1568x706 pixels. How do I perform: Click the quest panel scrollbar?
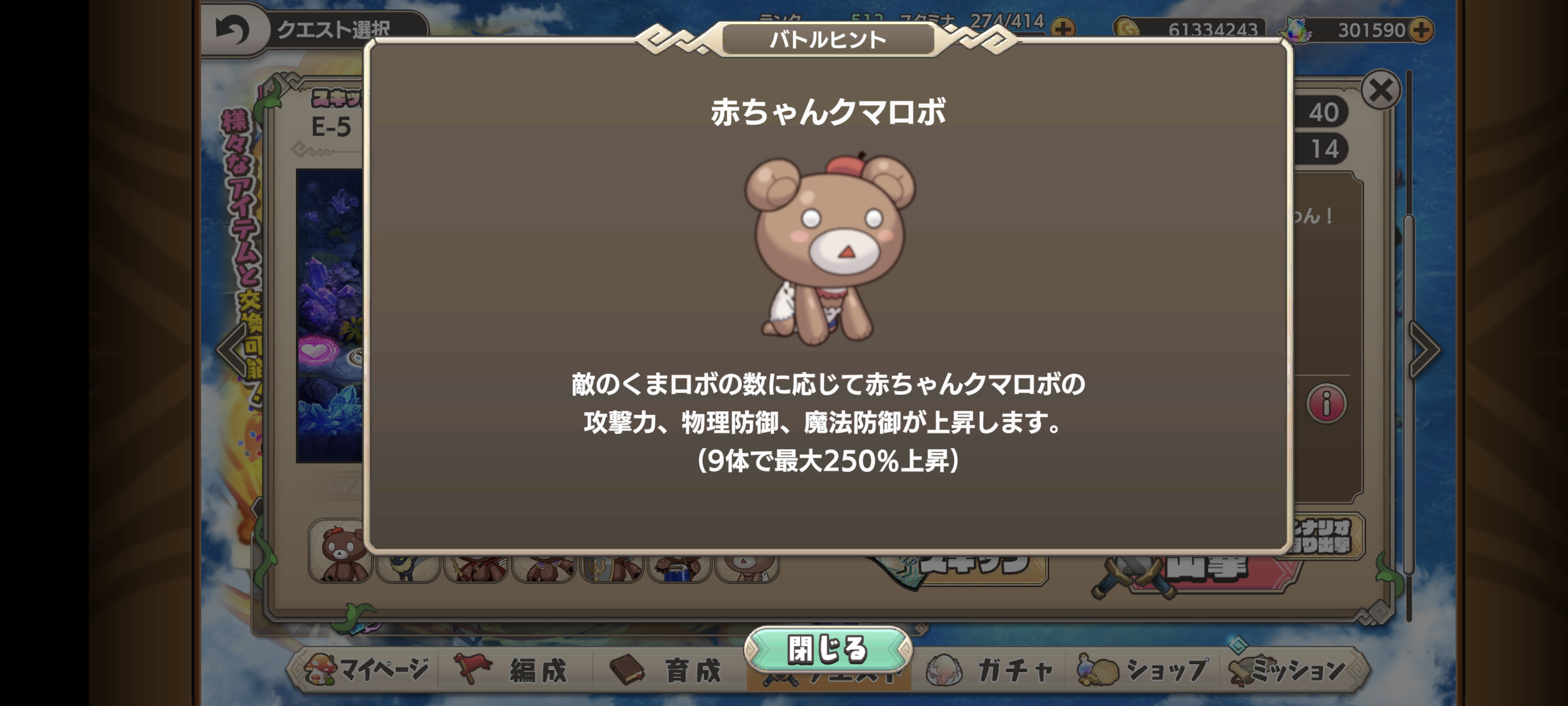[1409, 346]
